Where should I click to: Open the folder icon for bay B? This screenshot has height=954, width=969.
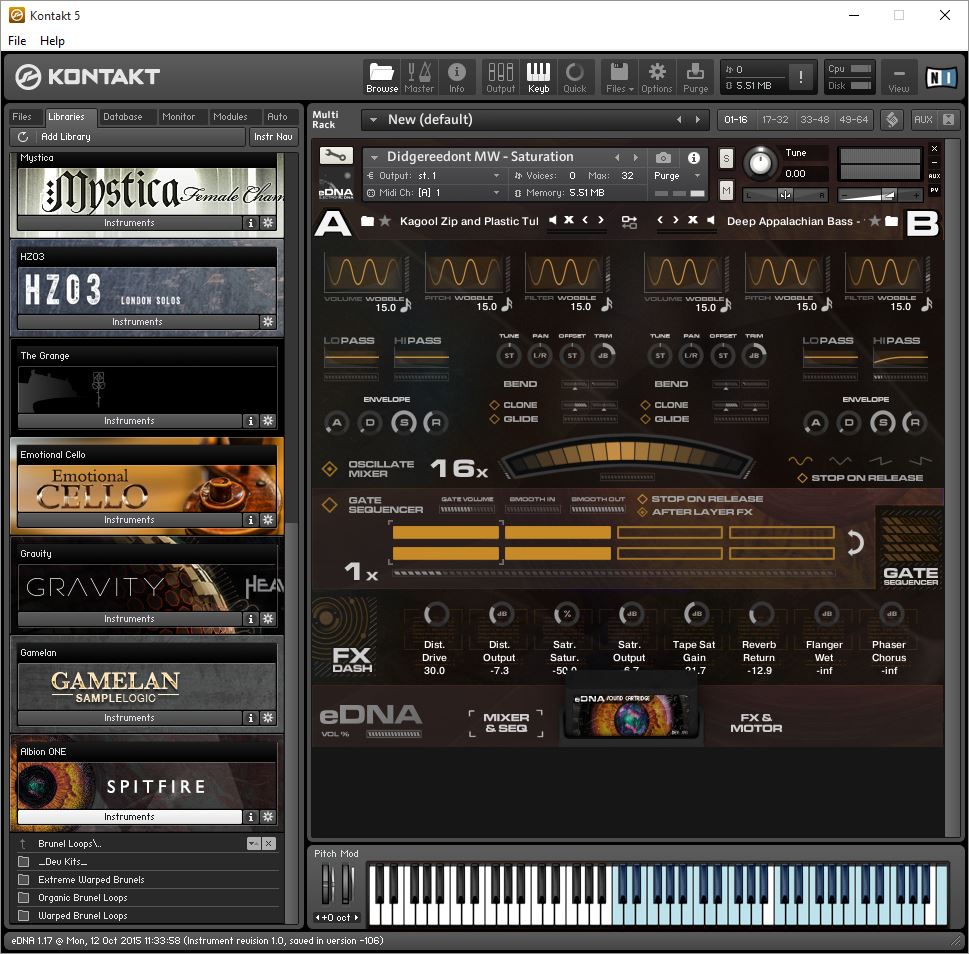point(891,221)
